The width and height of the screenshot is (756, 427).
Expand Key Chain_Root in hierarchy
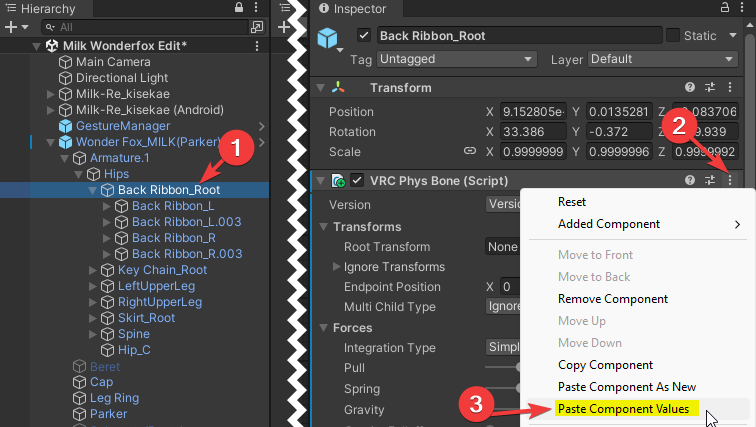click(93, 270)
